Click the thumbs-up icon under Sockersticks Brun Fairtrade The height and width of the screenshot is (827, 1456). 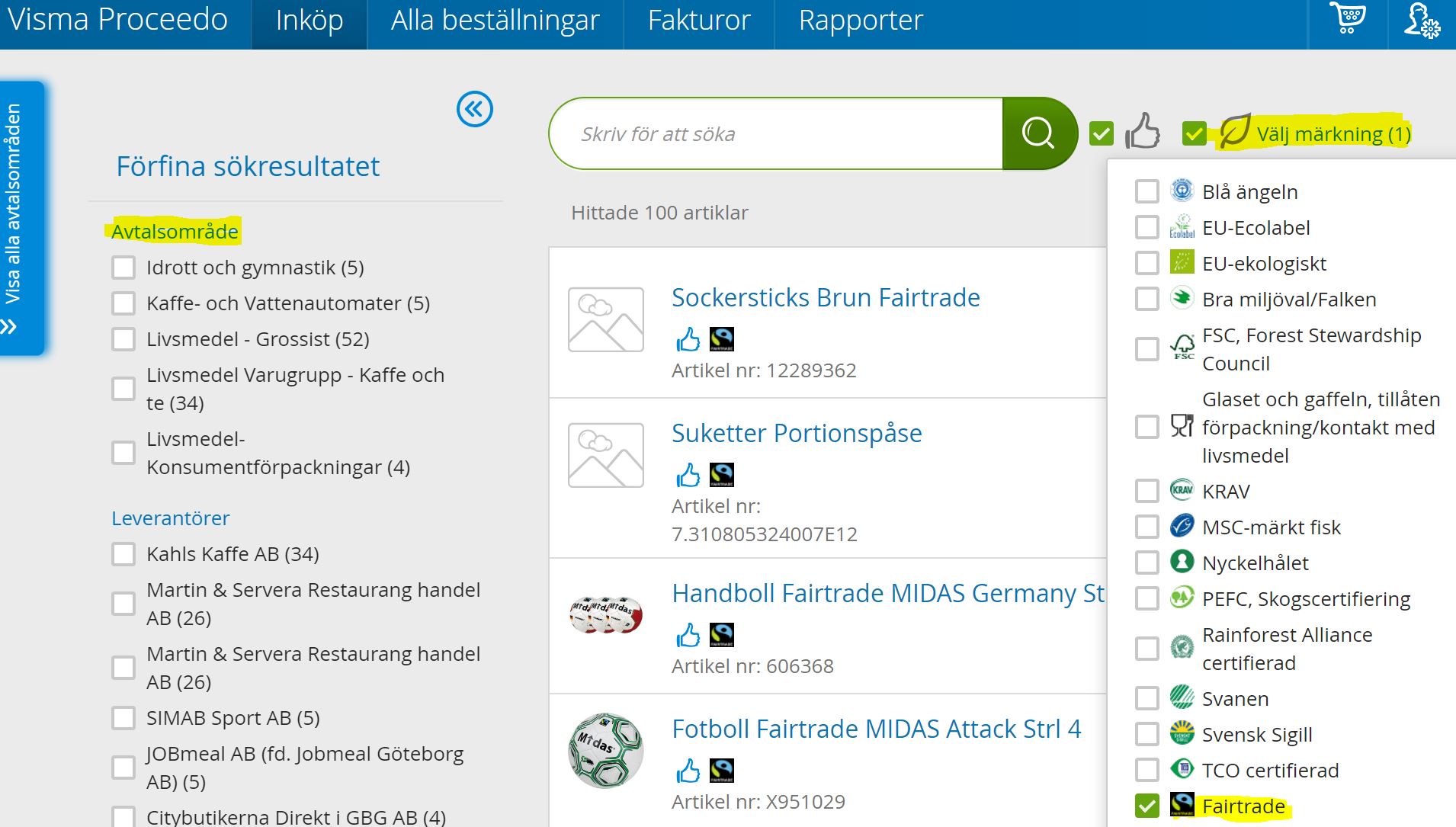tap(688, 339)
